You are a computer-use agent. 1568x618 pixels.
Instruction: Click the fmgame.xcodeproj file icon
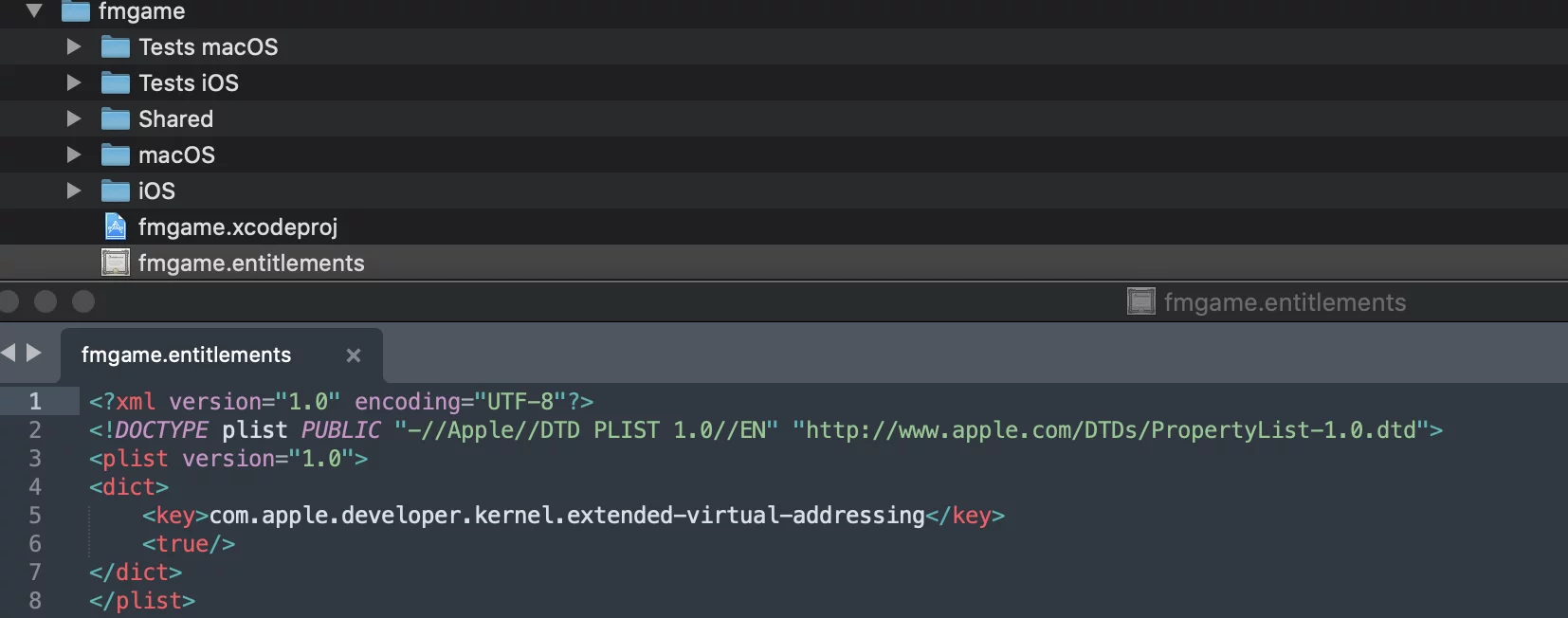pos(115,227)
